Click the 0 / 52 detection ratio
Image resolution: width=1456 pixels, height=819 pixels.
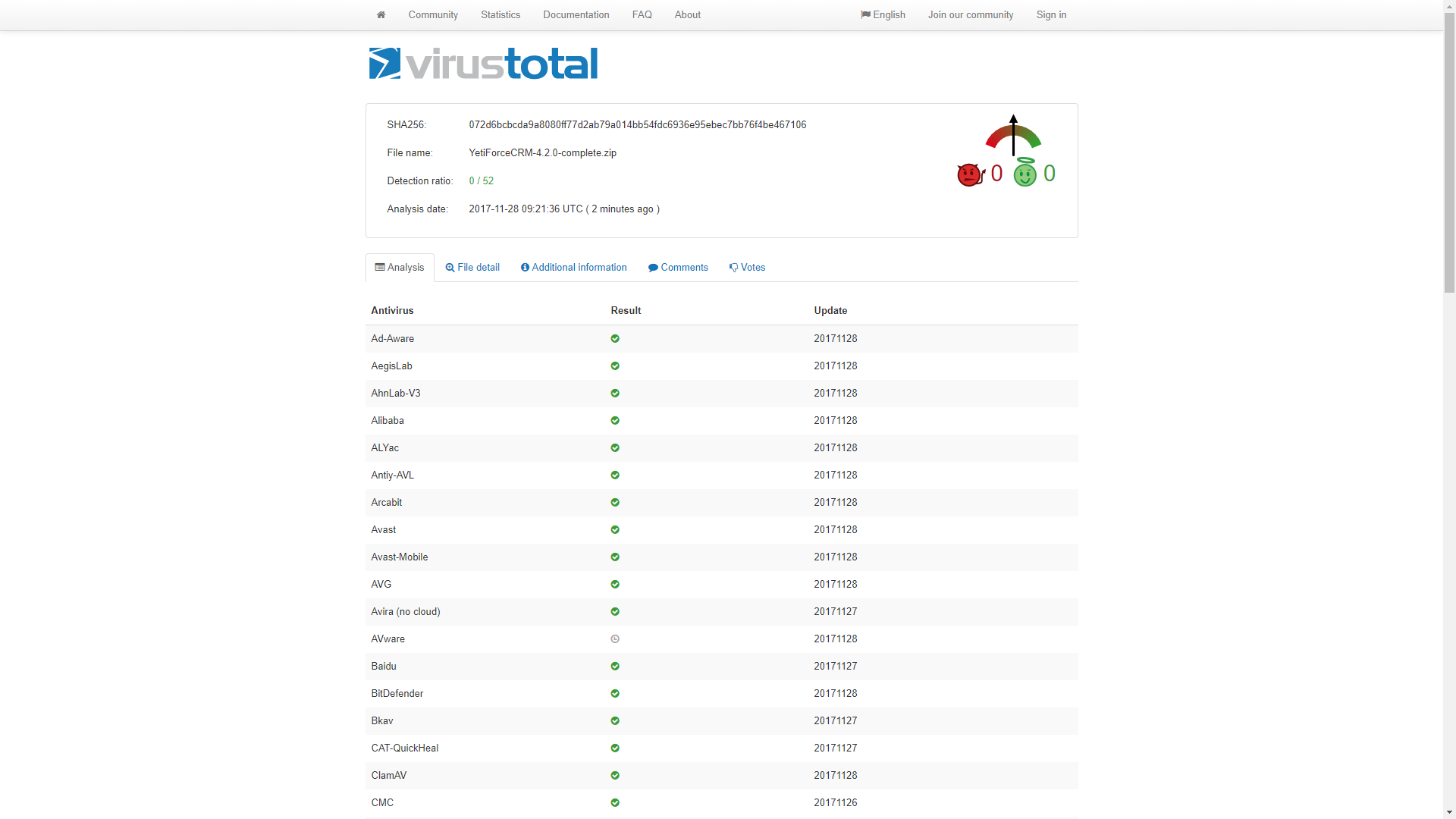(x=482, y=180)
